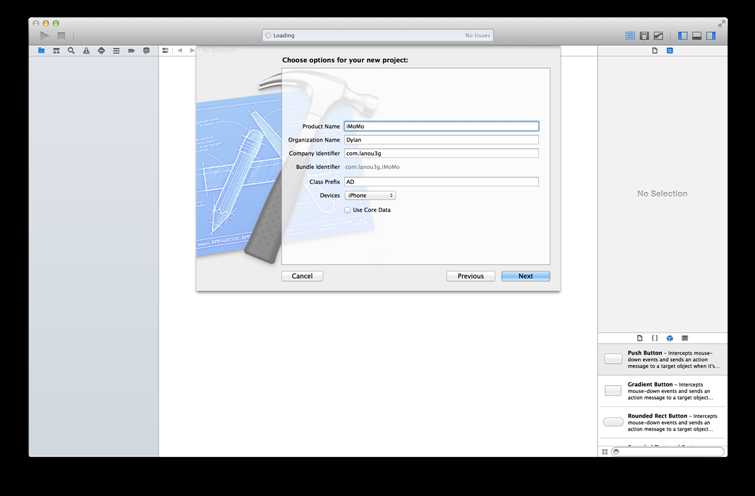Open the File Template library icon
Viewport: 755px width, 496px height.
tap(639, 338)
